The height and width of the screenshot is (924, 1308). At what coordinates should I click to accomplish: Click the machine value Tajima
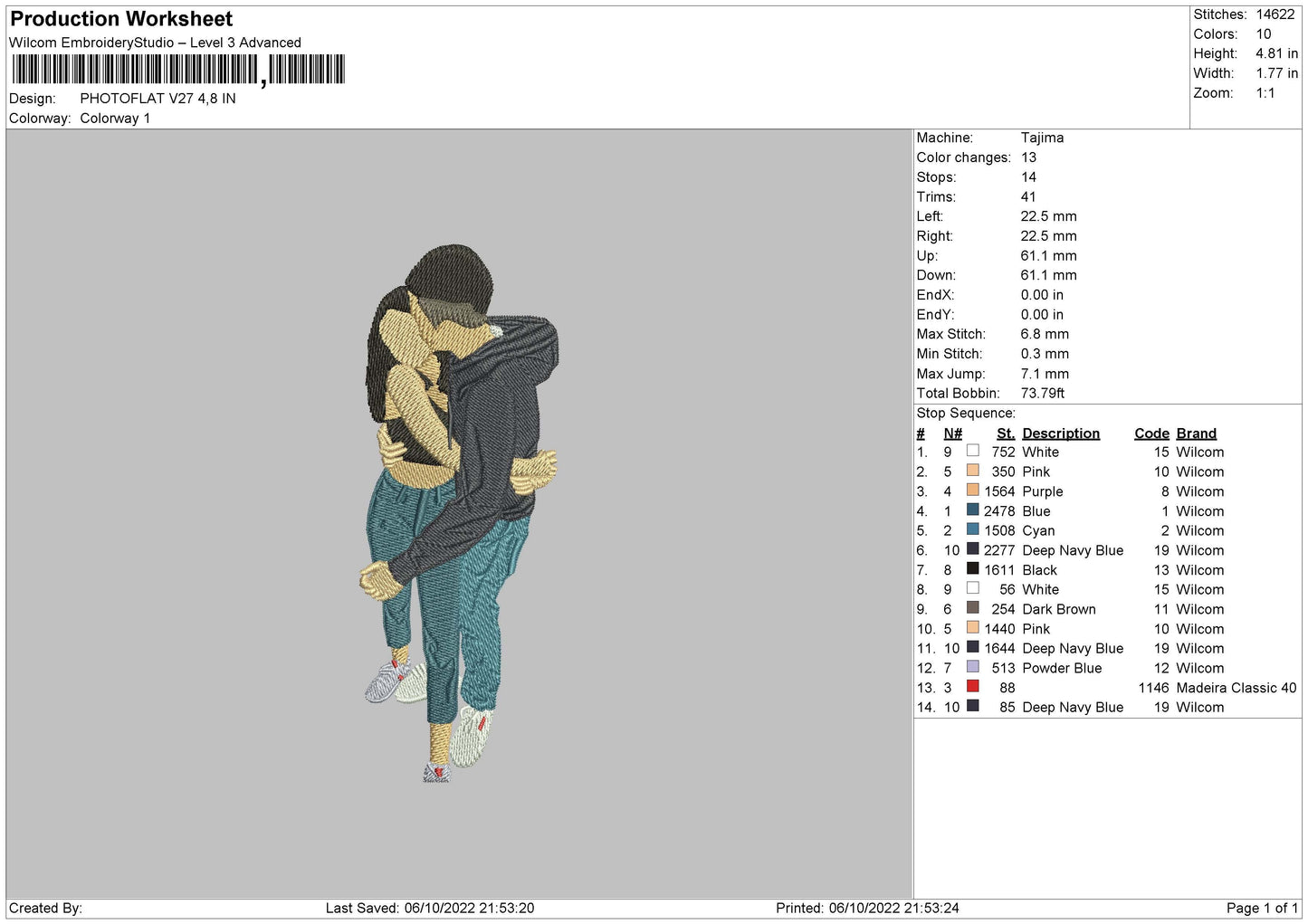pos(1042,138)
